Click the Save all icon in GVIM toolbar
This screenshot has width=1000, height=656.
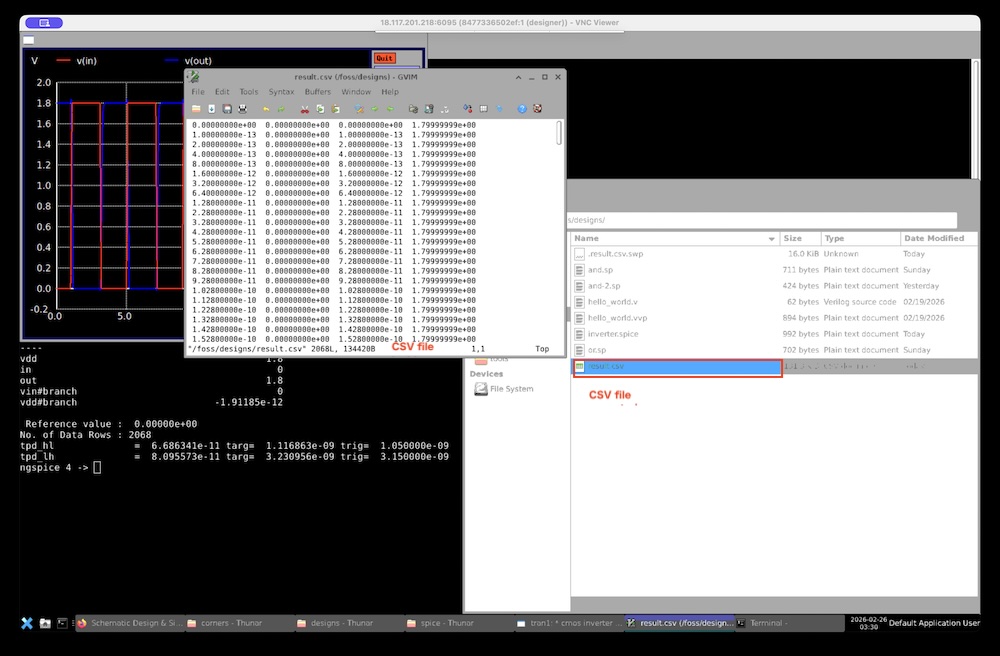[227, 108]
